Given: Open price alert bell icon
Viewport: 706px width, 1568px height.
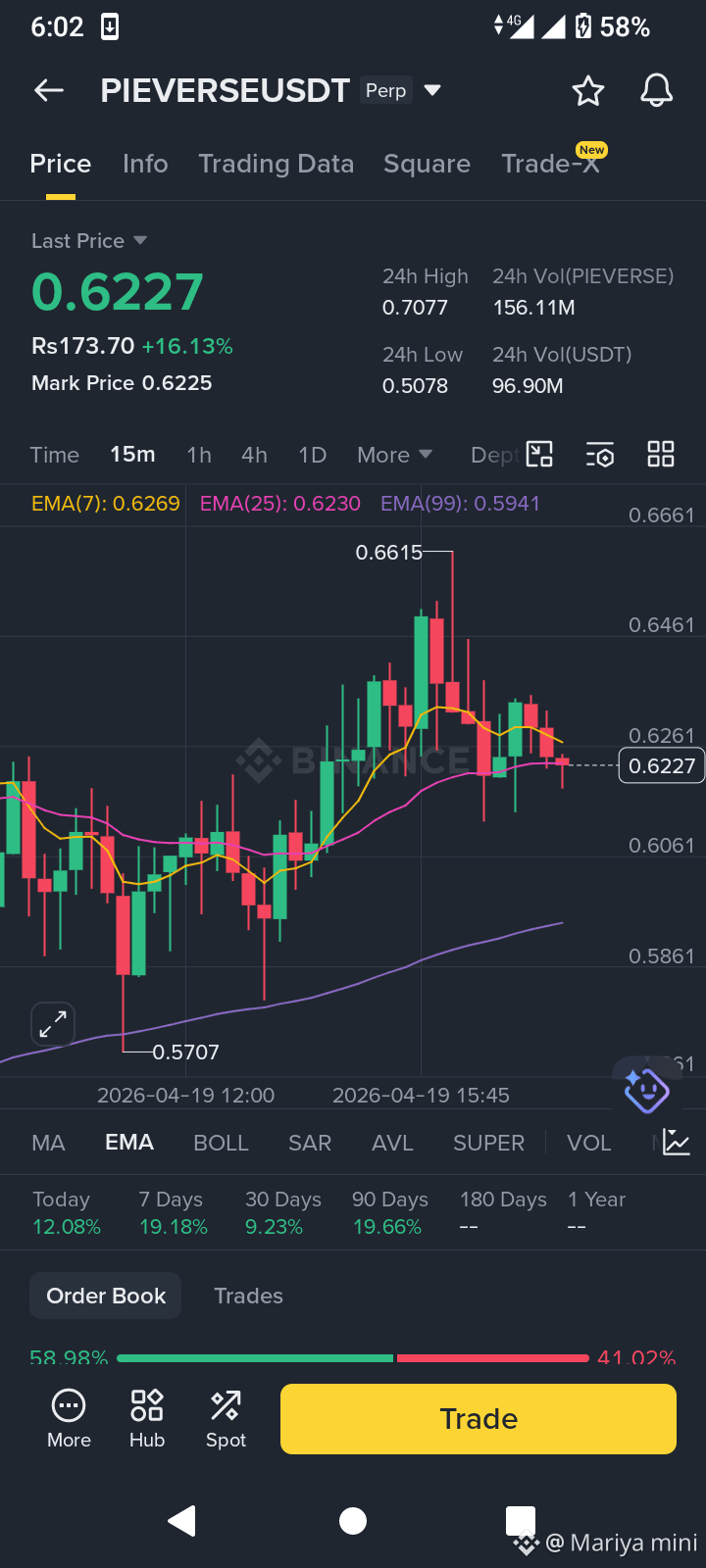Looking at the screenshot, I should (x=657, y=91).
